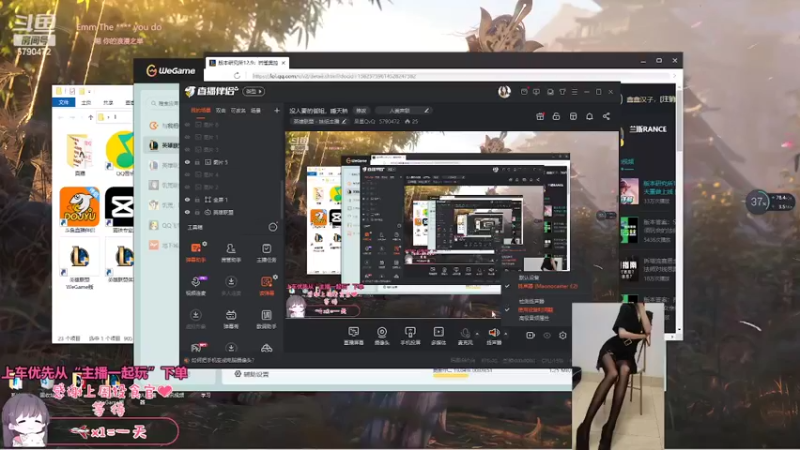Image resolution: width=800 pixels, height=450 pixels.
Task: Toggle visibility of source 英雄联盟
Action: coord(187,212)
